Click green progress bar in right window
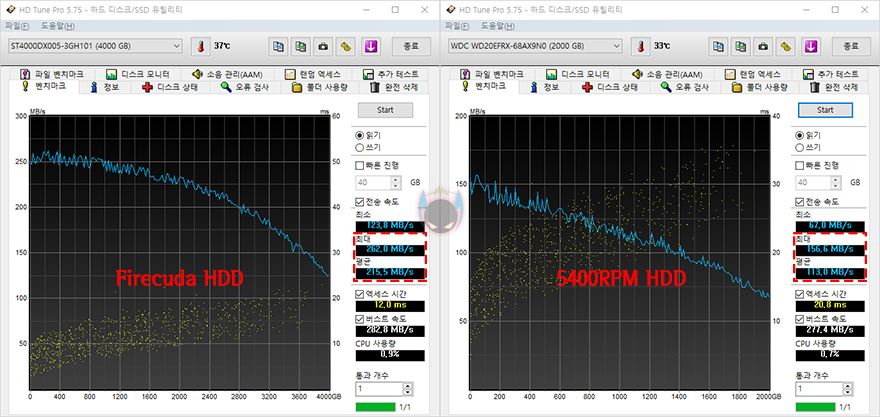This screenshot has width=880, height=417. (x=815, y=407)
